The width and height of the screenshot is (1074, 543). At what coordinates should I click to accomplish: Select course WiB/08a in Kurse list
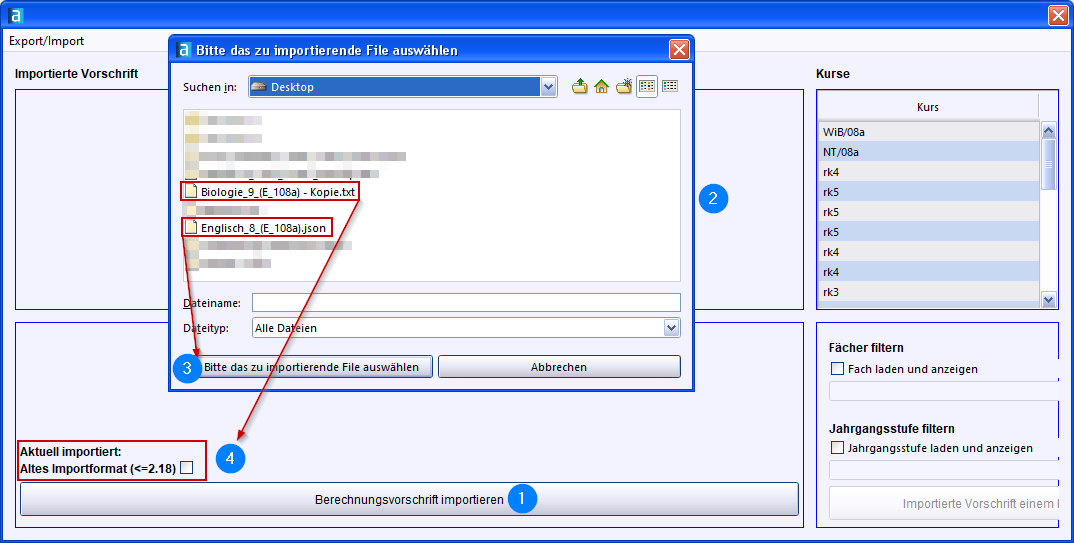pyautogui.click(x=929, y=131)
